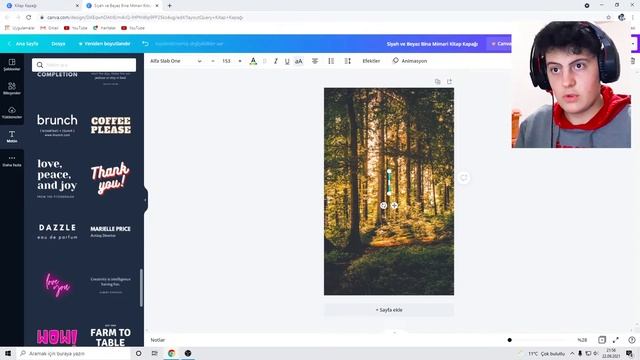This screenshot has width=640, height=360.
Task: Click the side panel vertical scrollbar
Action: point(141,288)
